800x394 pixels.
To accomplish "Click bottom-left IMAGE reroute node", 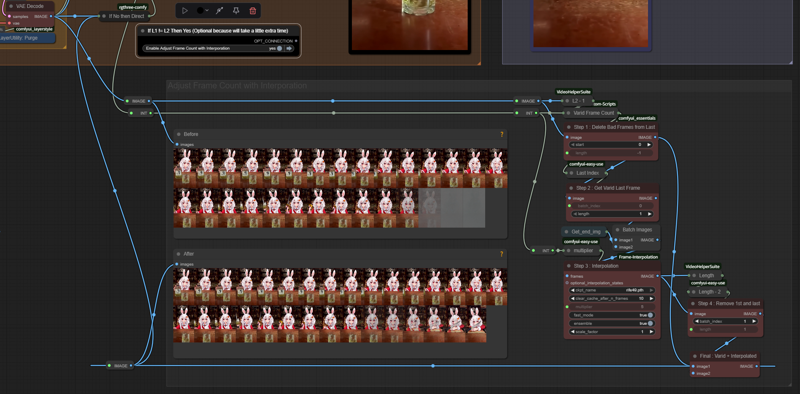I will point(120,365).
